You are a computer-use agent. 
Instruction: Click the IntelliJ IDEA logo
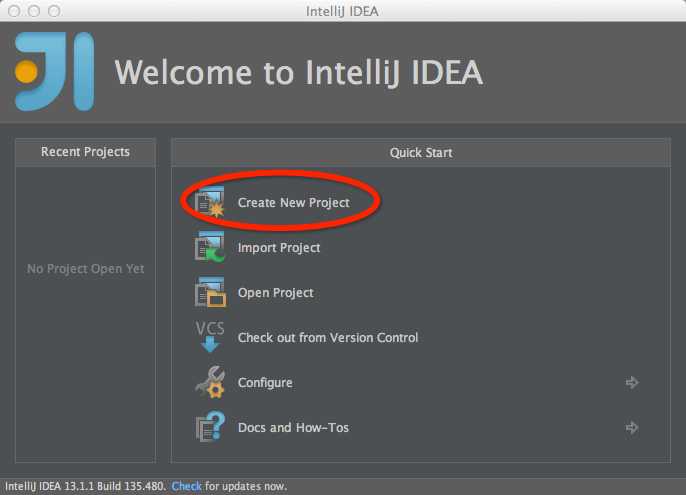click(x=55, y=71)
